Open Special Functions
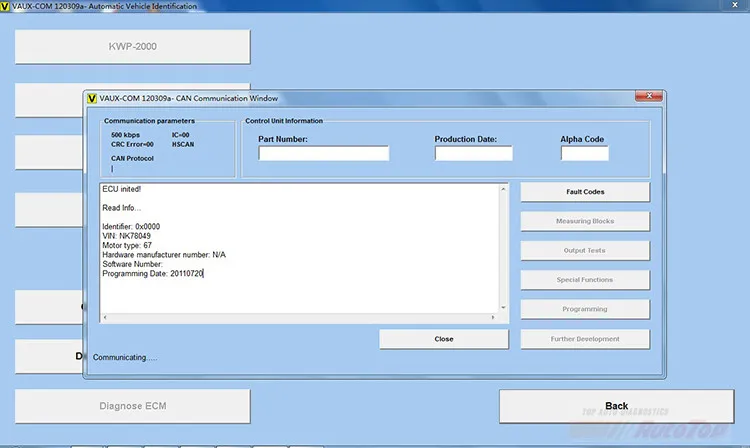Image resolution: width=750 pixels, height=448 pixels. pos(585,280)
